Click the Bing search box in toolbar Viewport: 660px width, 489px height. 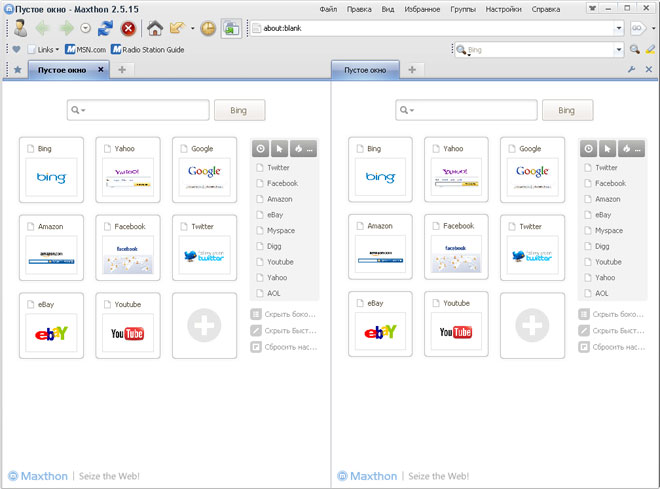tap(540, 50)
